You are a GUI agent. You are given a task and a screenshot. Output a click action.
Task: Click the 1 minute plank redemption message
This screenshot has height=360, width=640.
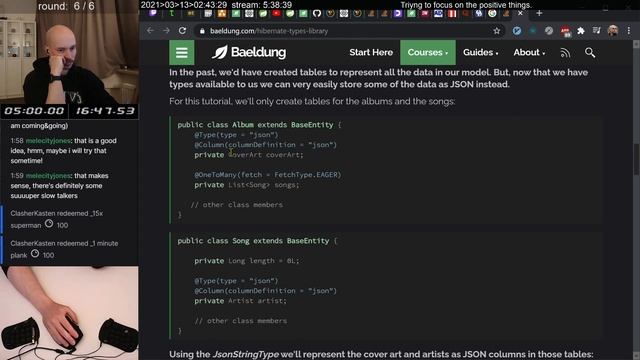click(x=69, y=249)
